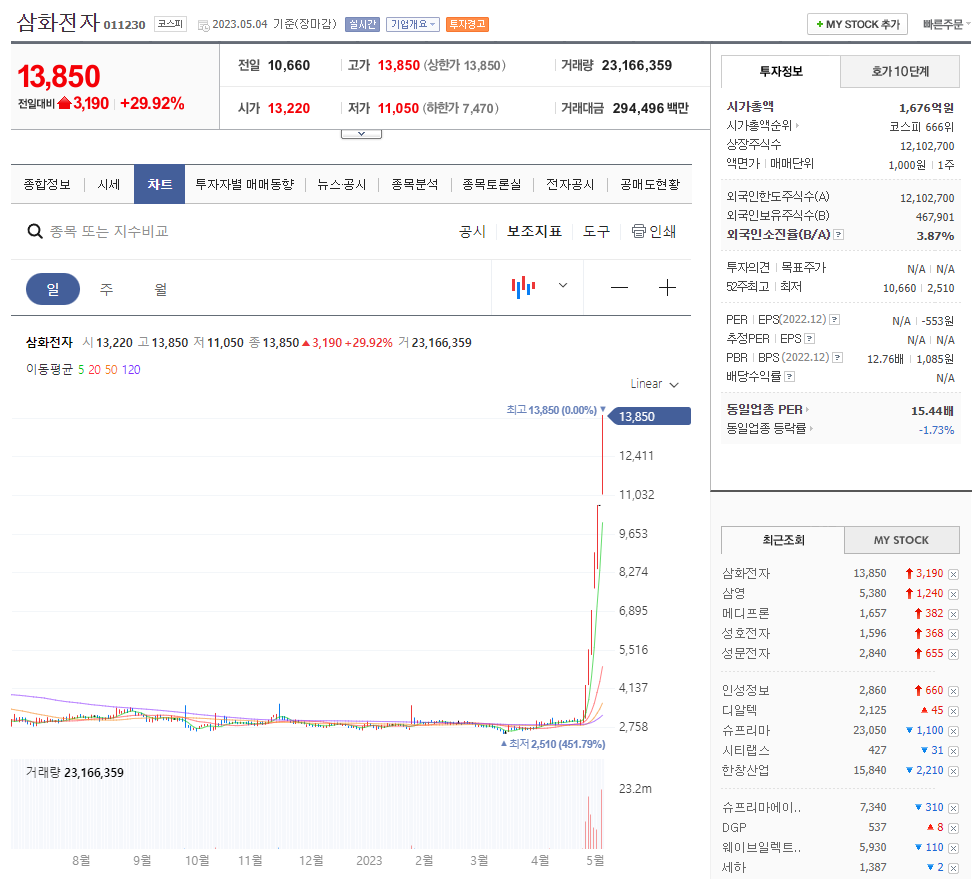This screenshot has width=980, height=879.
Task: Switch to 종목분석 tab
Action: 415,184
